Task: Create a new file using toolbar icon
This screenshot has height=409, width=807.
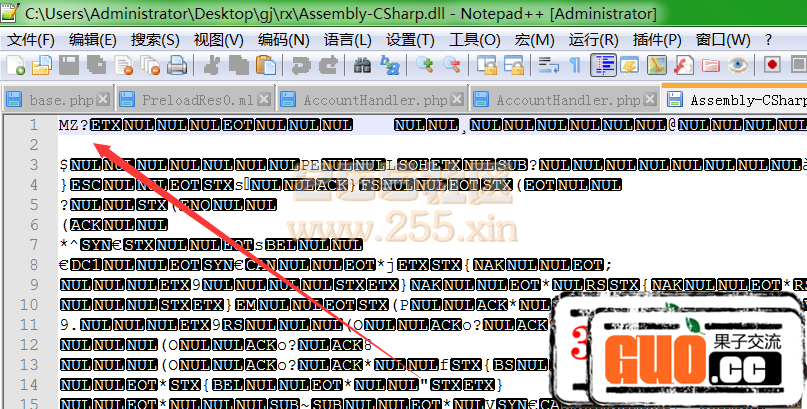Action: click(x=17, y=66)
